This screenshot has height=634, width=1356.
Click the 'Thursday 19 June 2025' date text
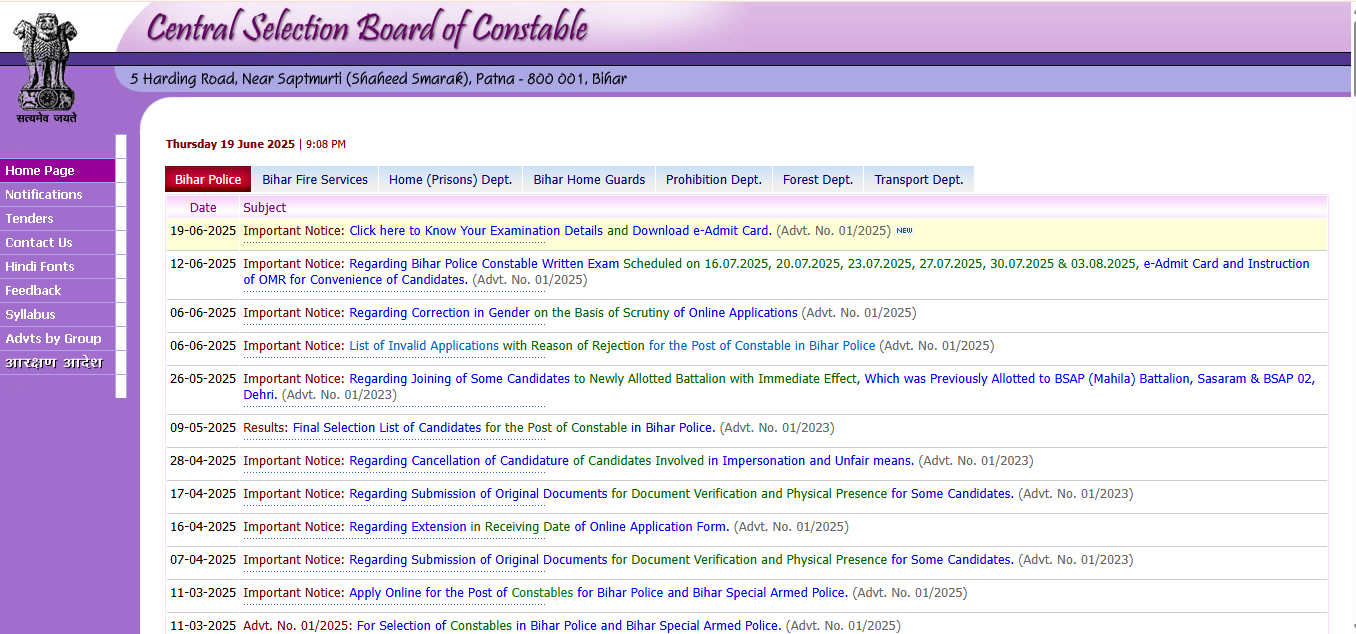coord(230,145)
